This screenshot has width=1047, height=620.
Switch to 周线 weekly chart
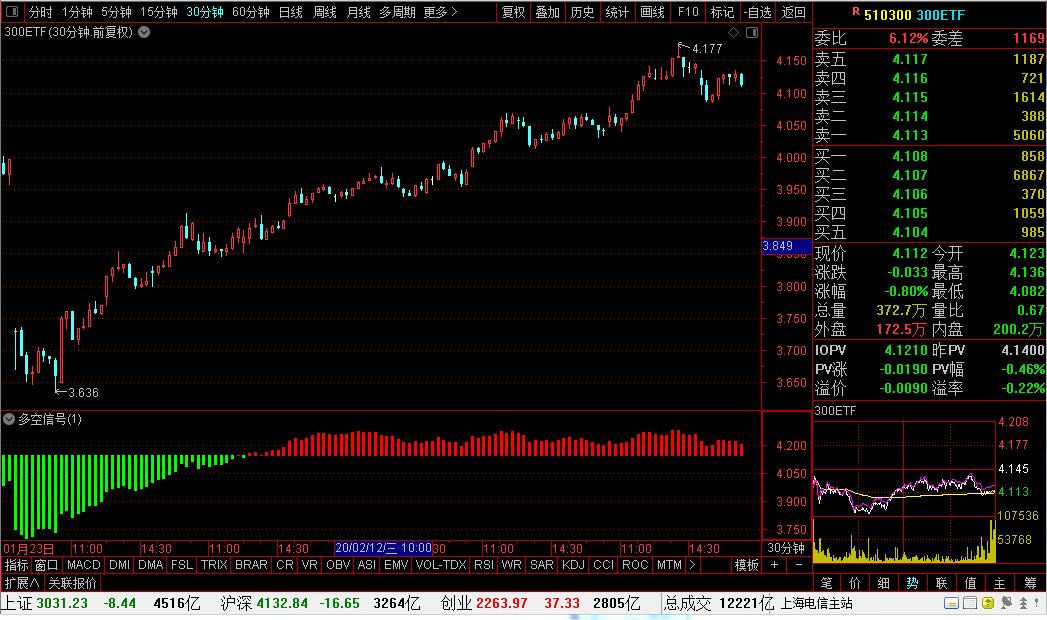point(325,12)
